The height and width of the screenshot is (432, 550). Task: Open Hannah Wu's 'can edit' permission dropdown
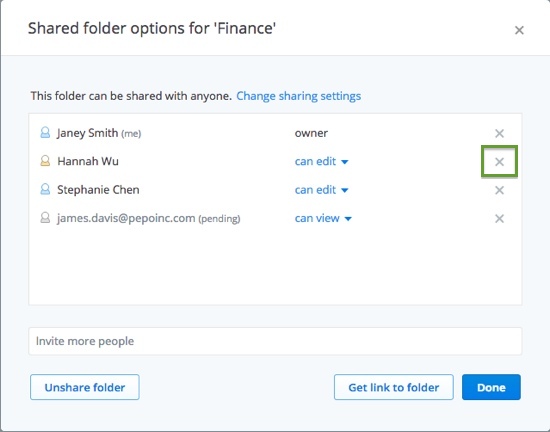(321, 161)
